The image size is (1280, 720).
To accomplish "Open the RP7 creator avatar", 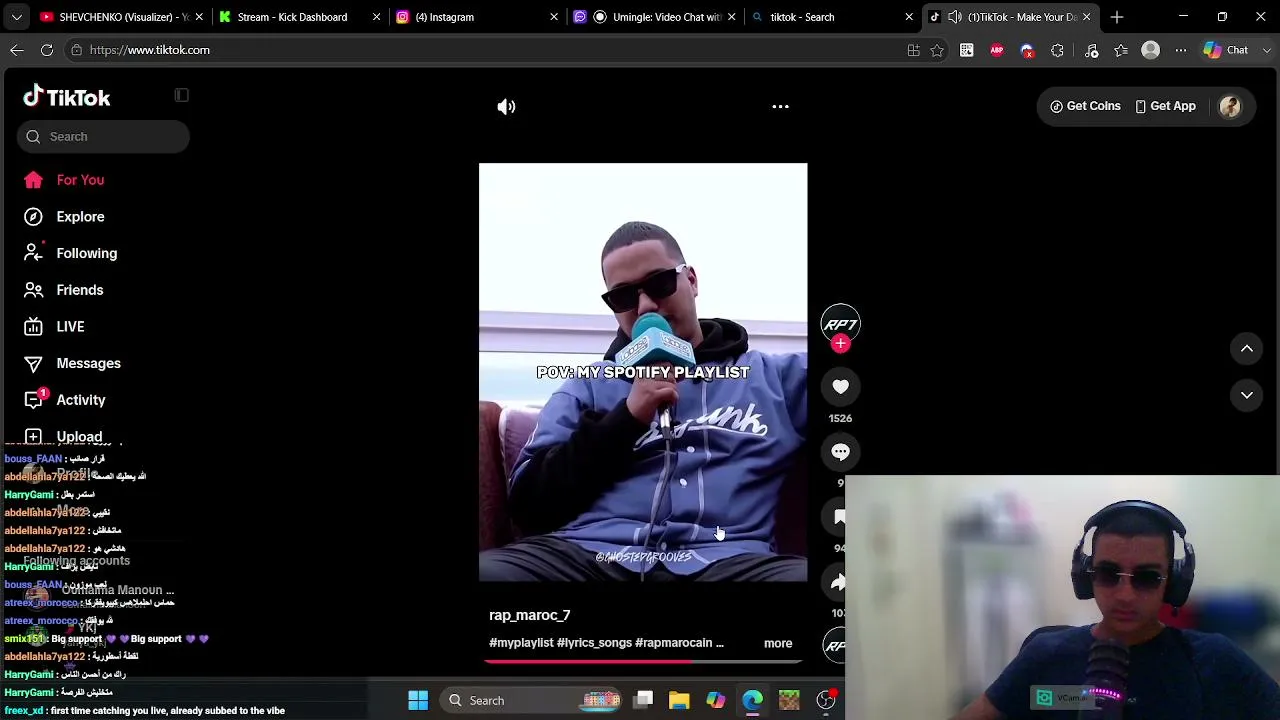I will point(840,323).
